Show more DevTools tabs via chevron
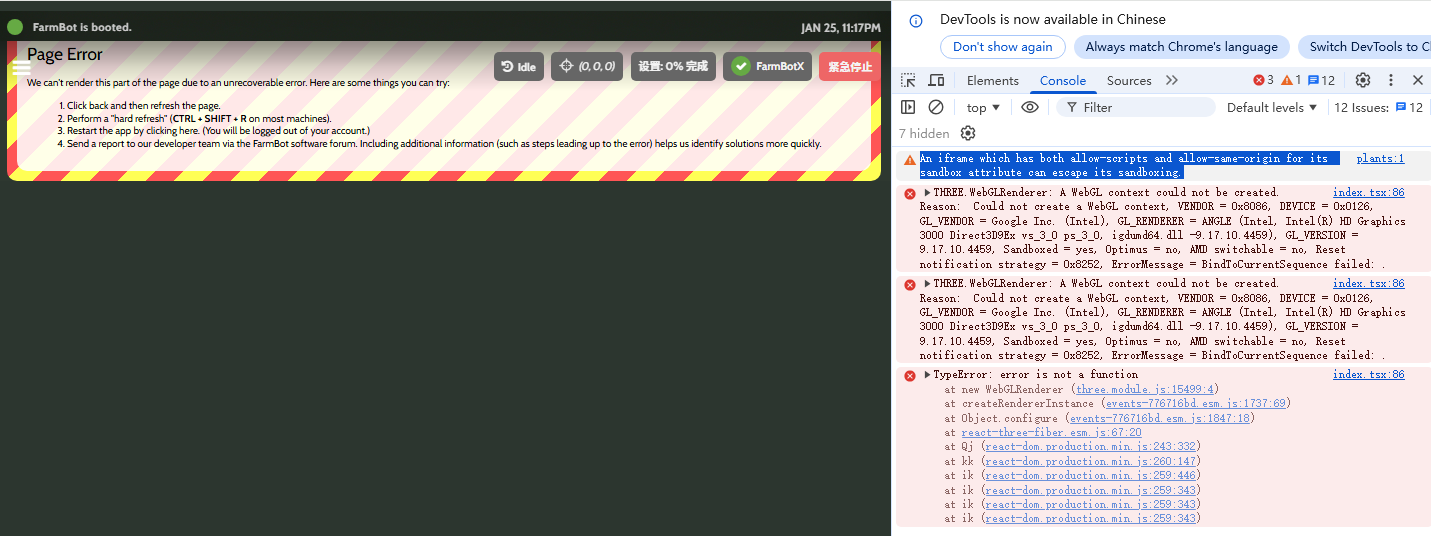This screenshot has width=1431, height=536. pyautogui.click(x=1172, y=80)
